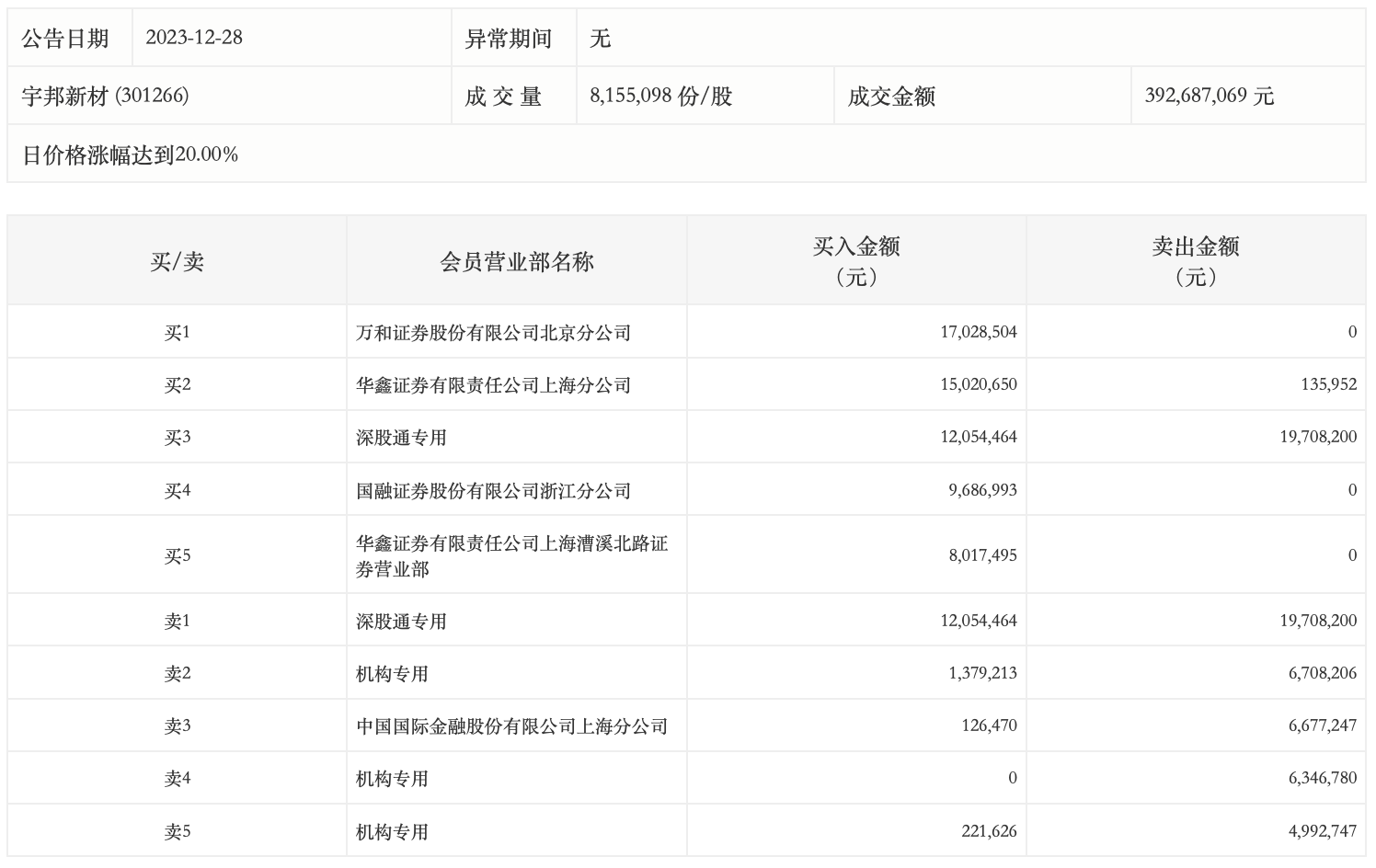1376x868 pixels.
Task: Select the sell amount 135,952
Action: pos(1328,384)
